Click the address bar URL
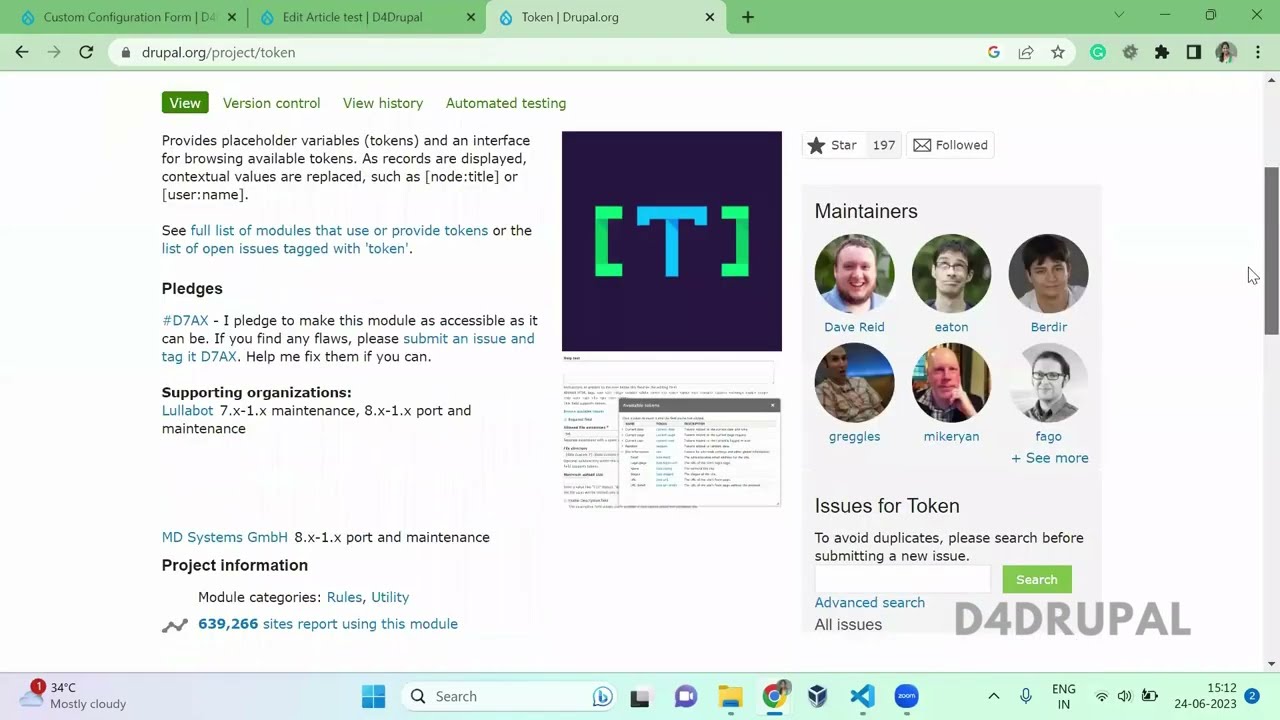The image size is (1280, 720). [218, 52]
